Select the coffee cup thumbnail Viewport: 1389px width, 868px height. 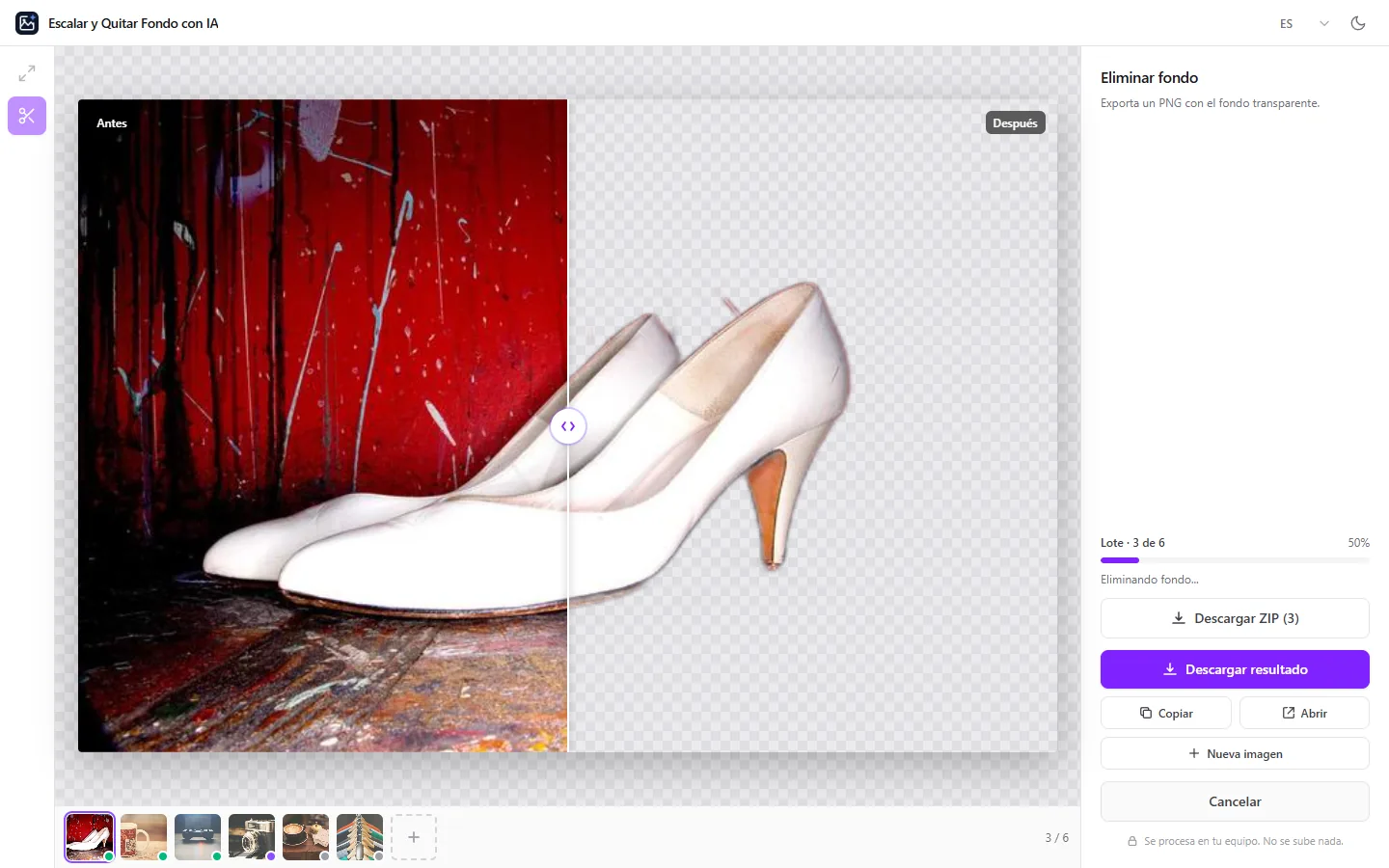point(306,837)
